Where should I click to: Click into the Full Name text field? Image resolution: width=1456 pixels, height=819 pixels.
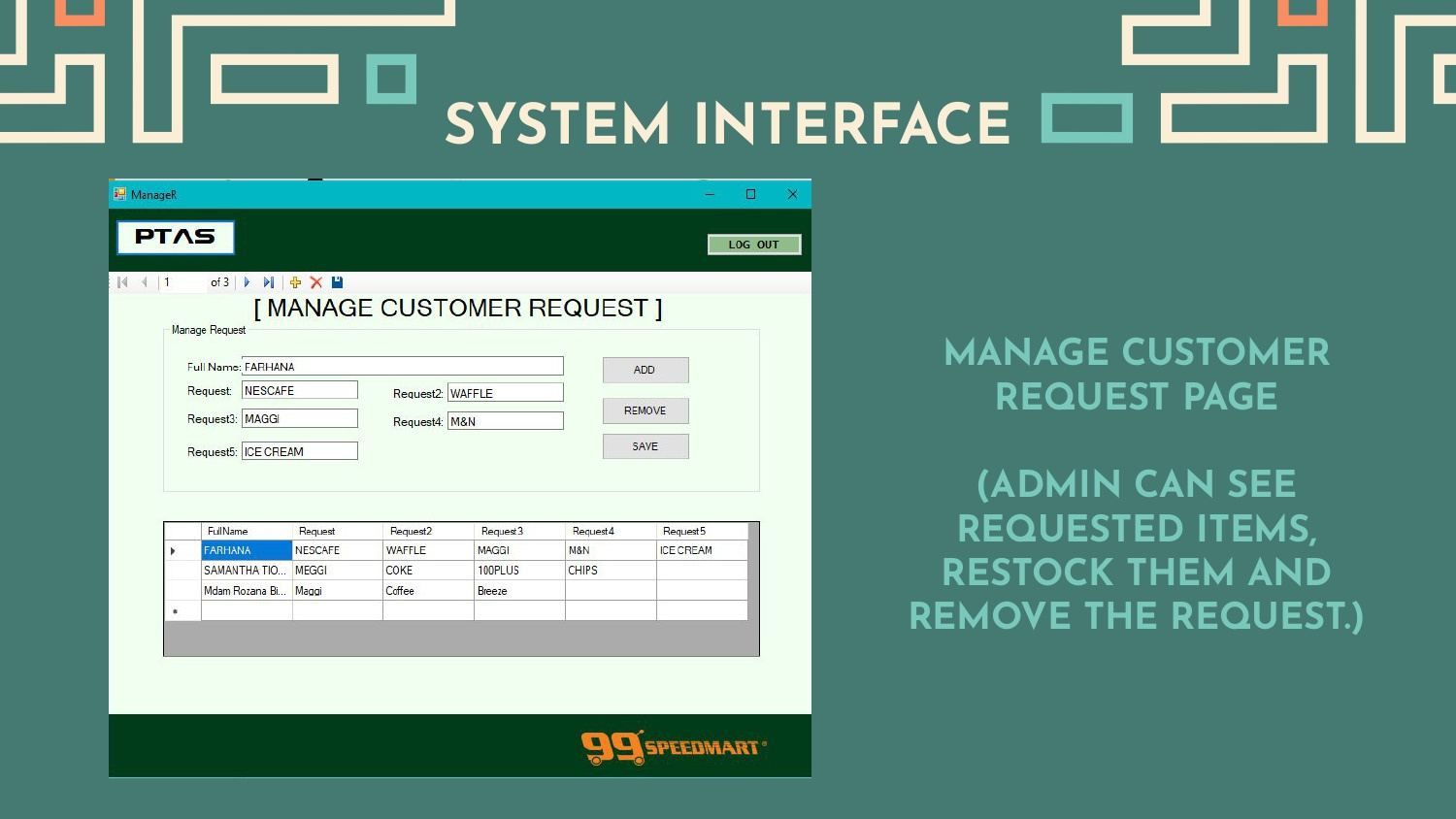[x=402, y=367]
